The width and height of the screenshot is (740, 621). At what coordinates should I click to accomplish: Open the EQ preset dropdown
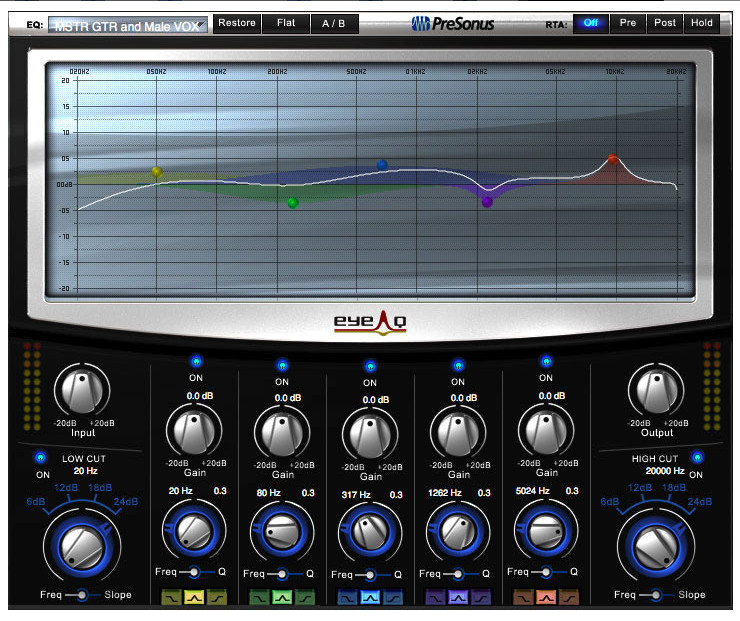tap(127, 25)
